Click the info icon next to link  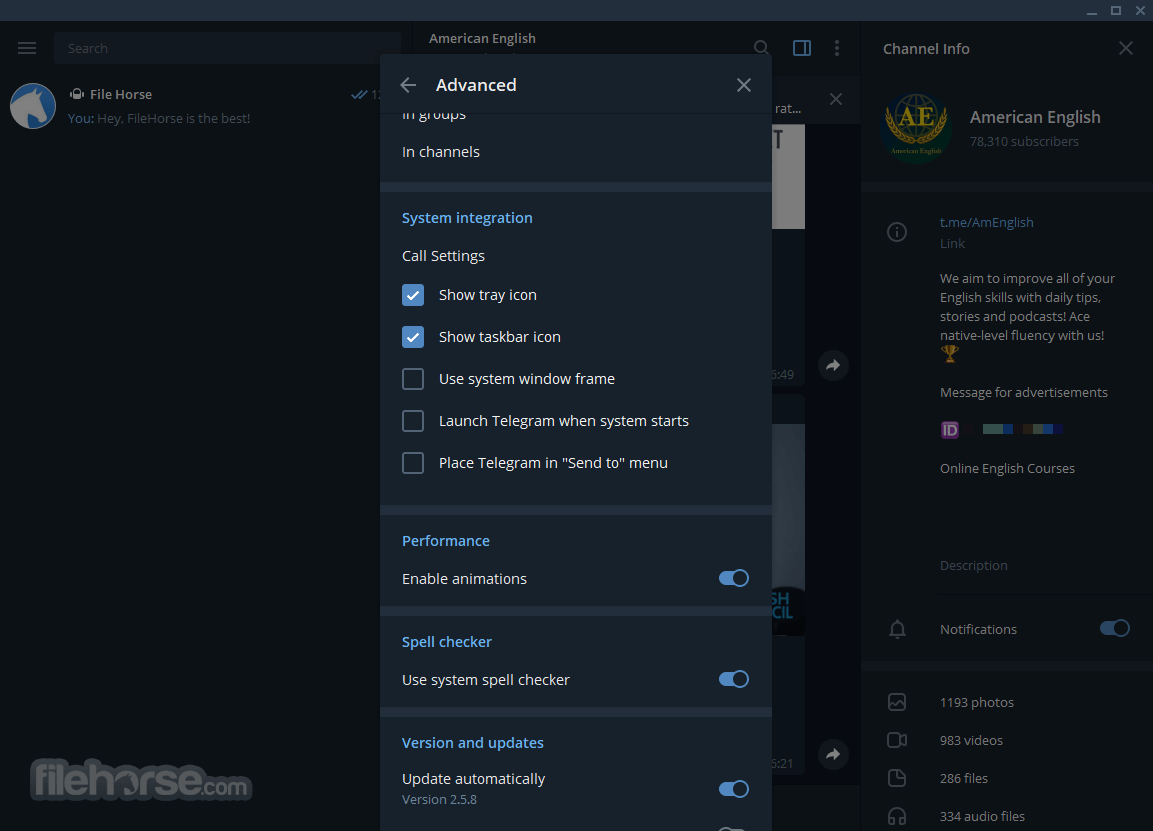click(x=896, y=232)
